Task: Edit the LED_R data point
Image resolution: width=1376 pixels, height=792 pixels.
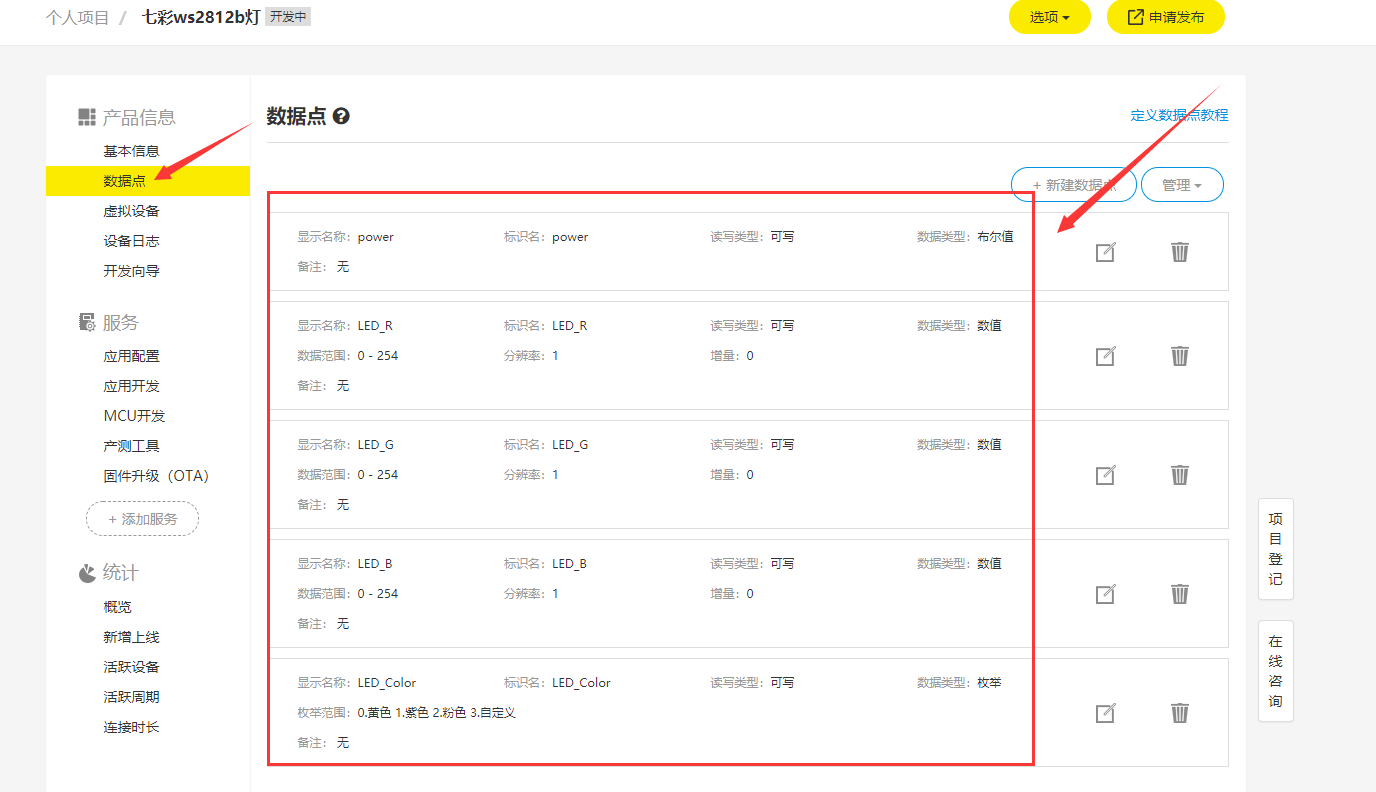Action: click(1105, 356)
